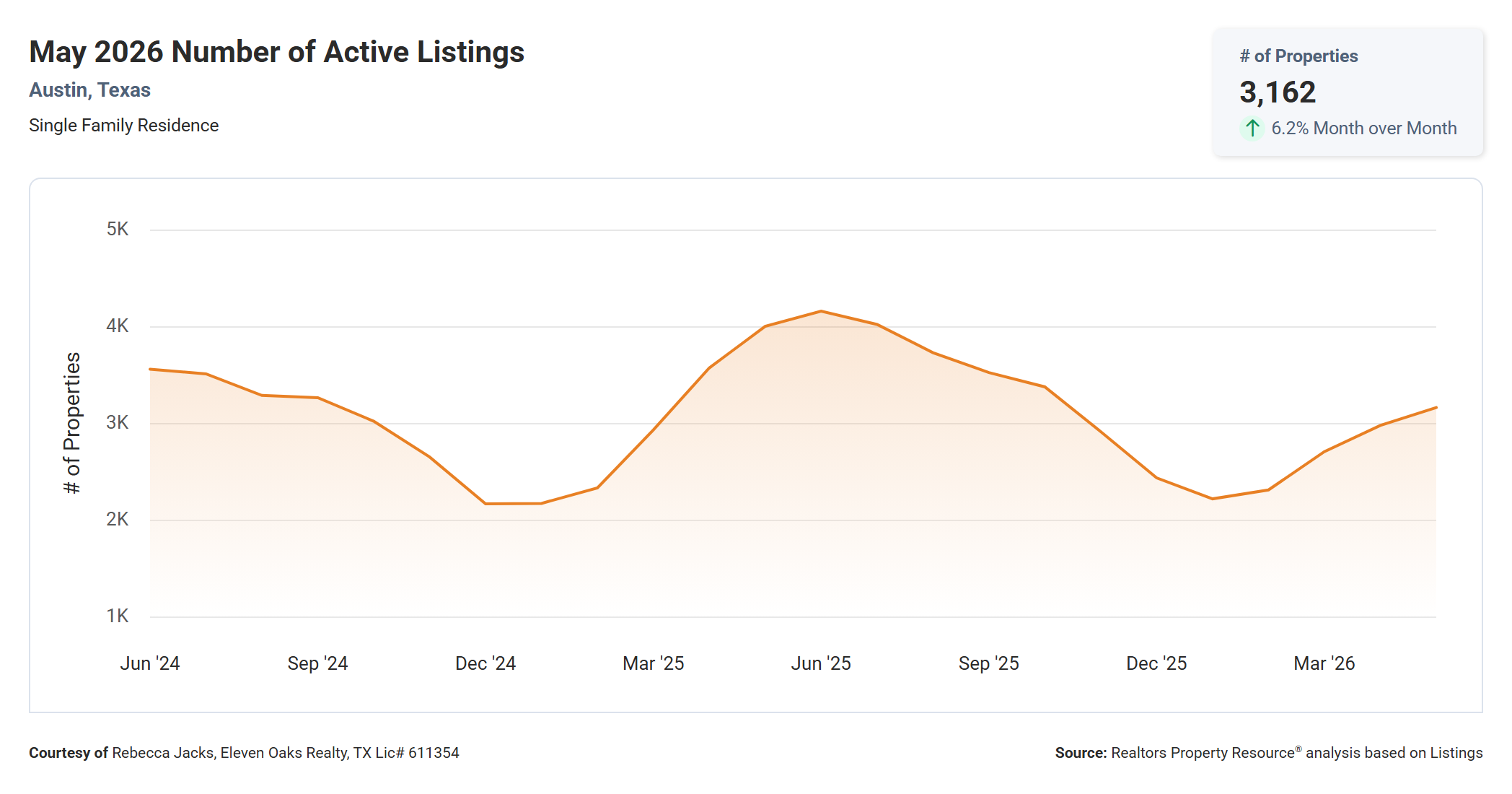Click the chart line peak at Jun '25
This screenshot has width=1512, height=794.
(x=821, y=311)
